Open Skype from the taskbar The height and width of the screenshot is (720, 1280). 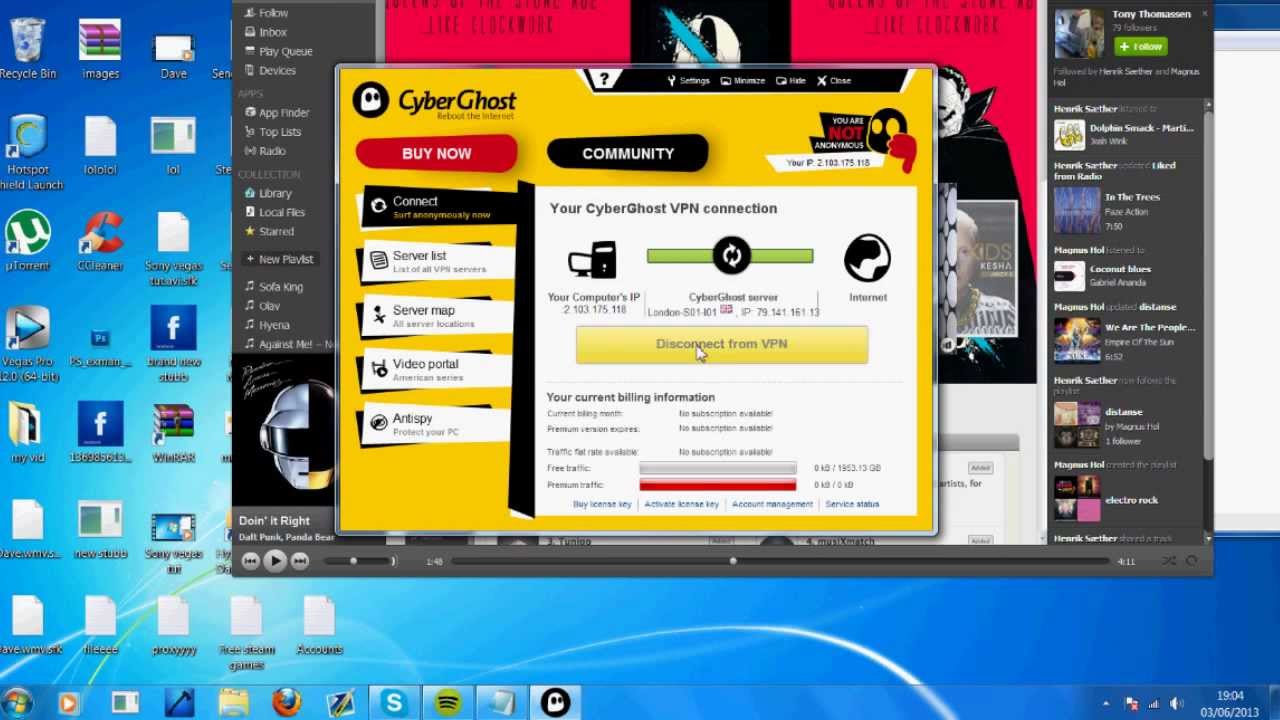394,702
